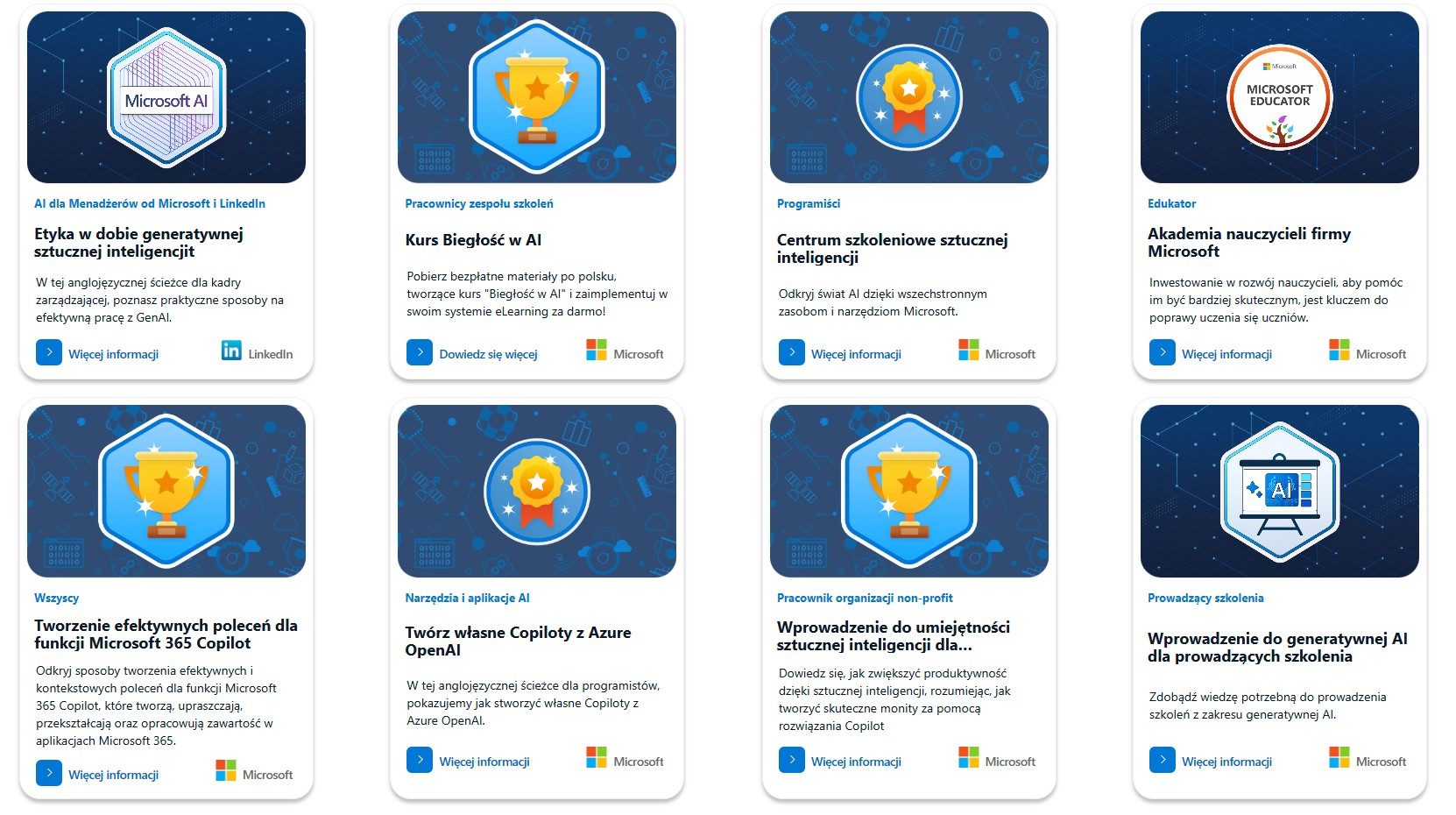Open the Narzędzia i aplikacje AI category
This screenshot has height=815, width=1456.
click(467, 598)
